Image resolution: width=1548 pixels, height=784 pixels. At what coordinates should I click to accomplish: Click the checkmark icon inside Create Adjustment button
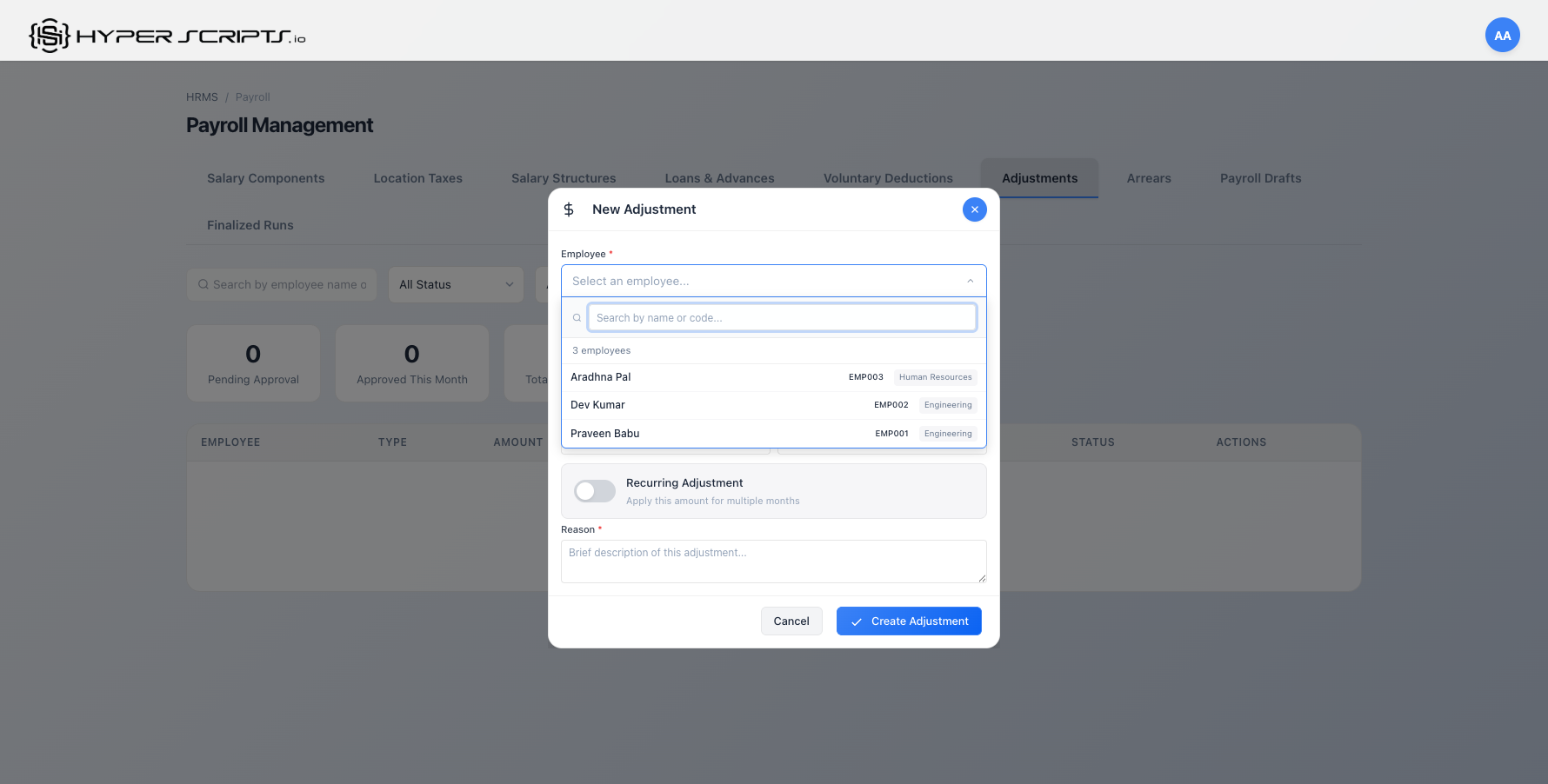coord(857,621)
